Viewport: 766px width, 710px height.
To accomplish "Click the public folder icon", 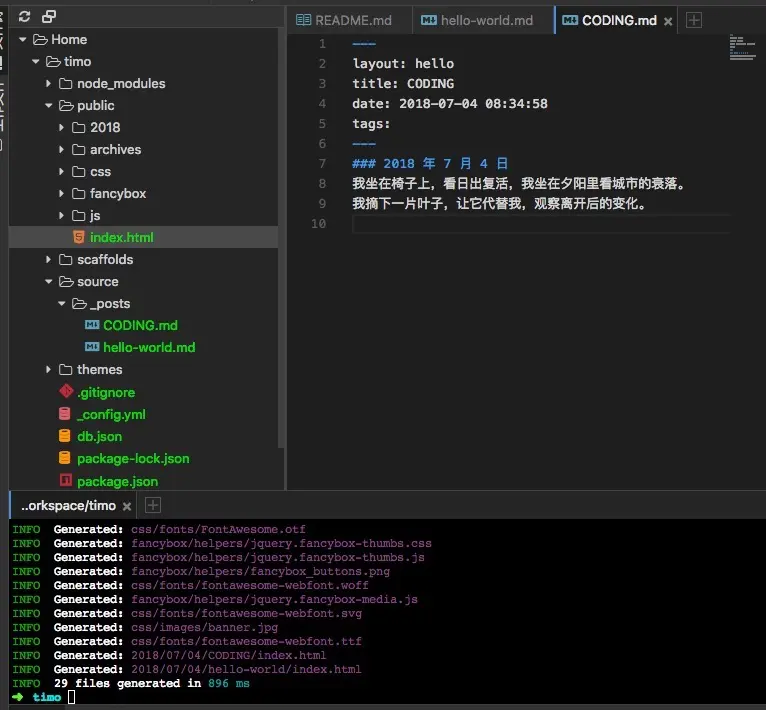I will coord(66,106).
